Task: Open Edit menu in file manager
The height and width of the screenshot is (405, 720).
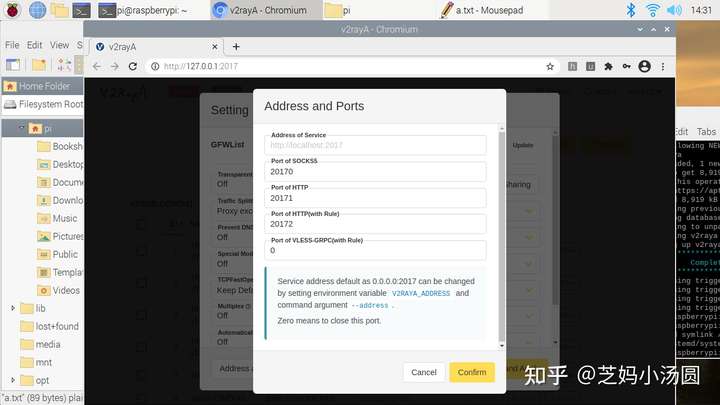Action: tap(34, 45)
